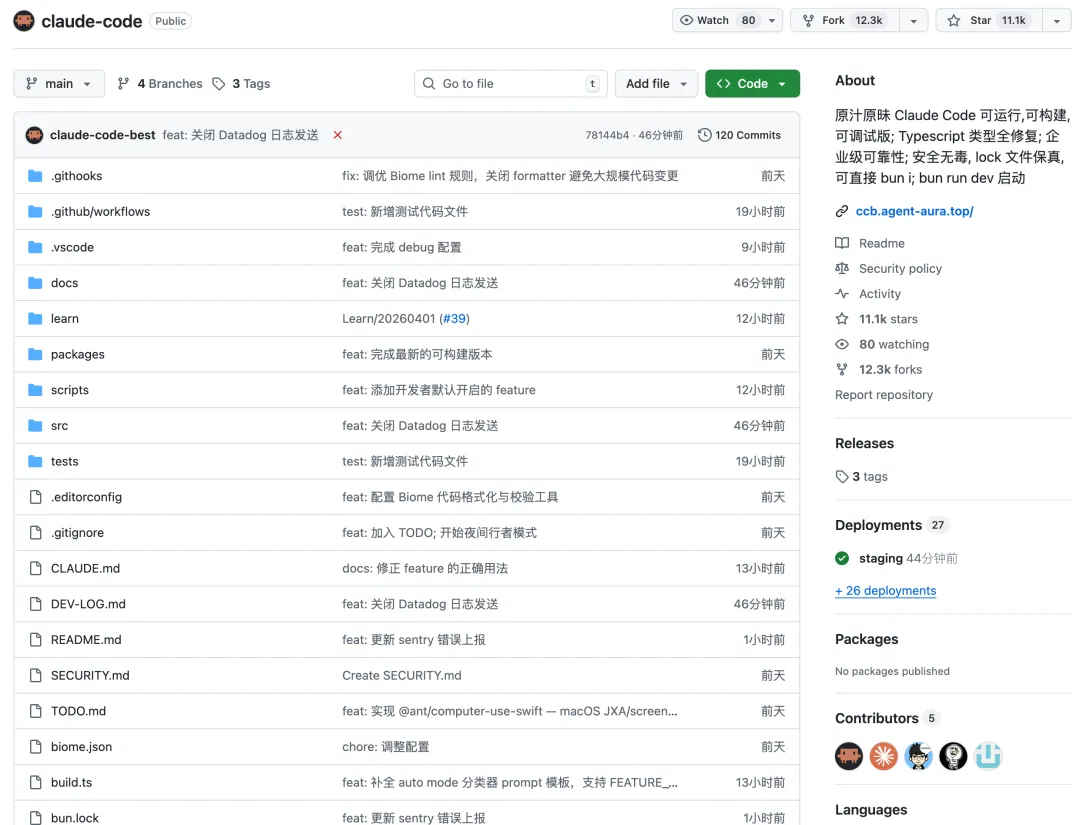Open the Deployments heading link
This screenshot has height=825, width=1080.
point(878,525)
